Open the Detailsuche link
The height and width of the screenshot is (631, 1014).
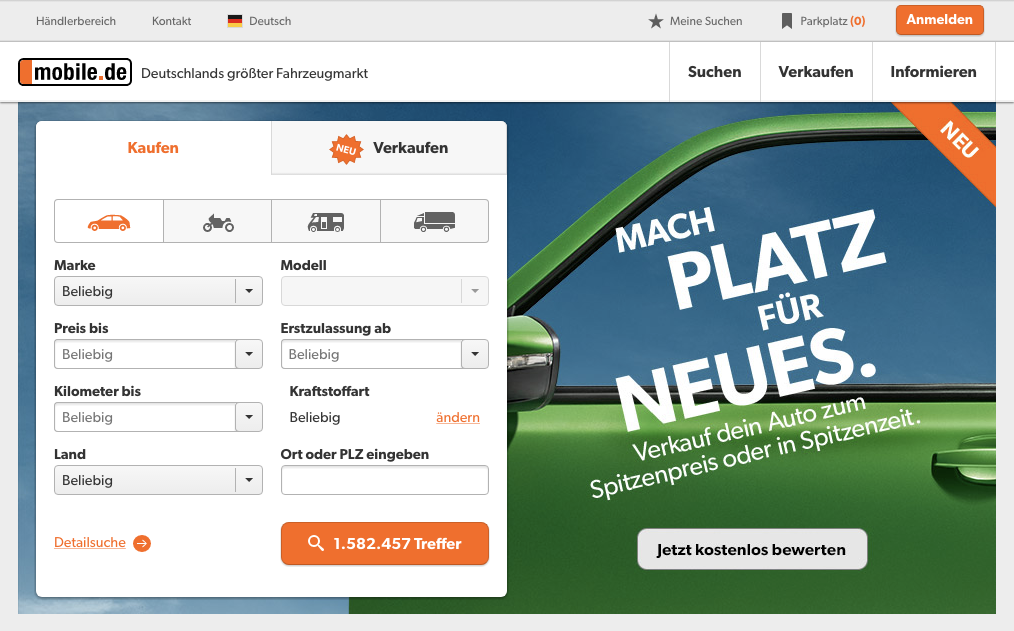(x=90, y=542)
